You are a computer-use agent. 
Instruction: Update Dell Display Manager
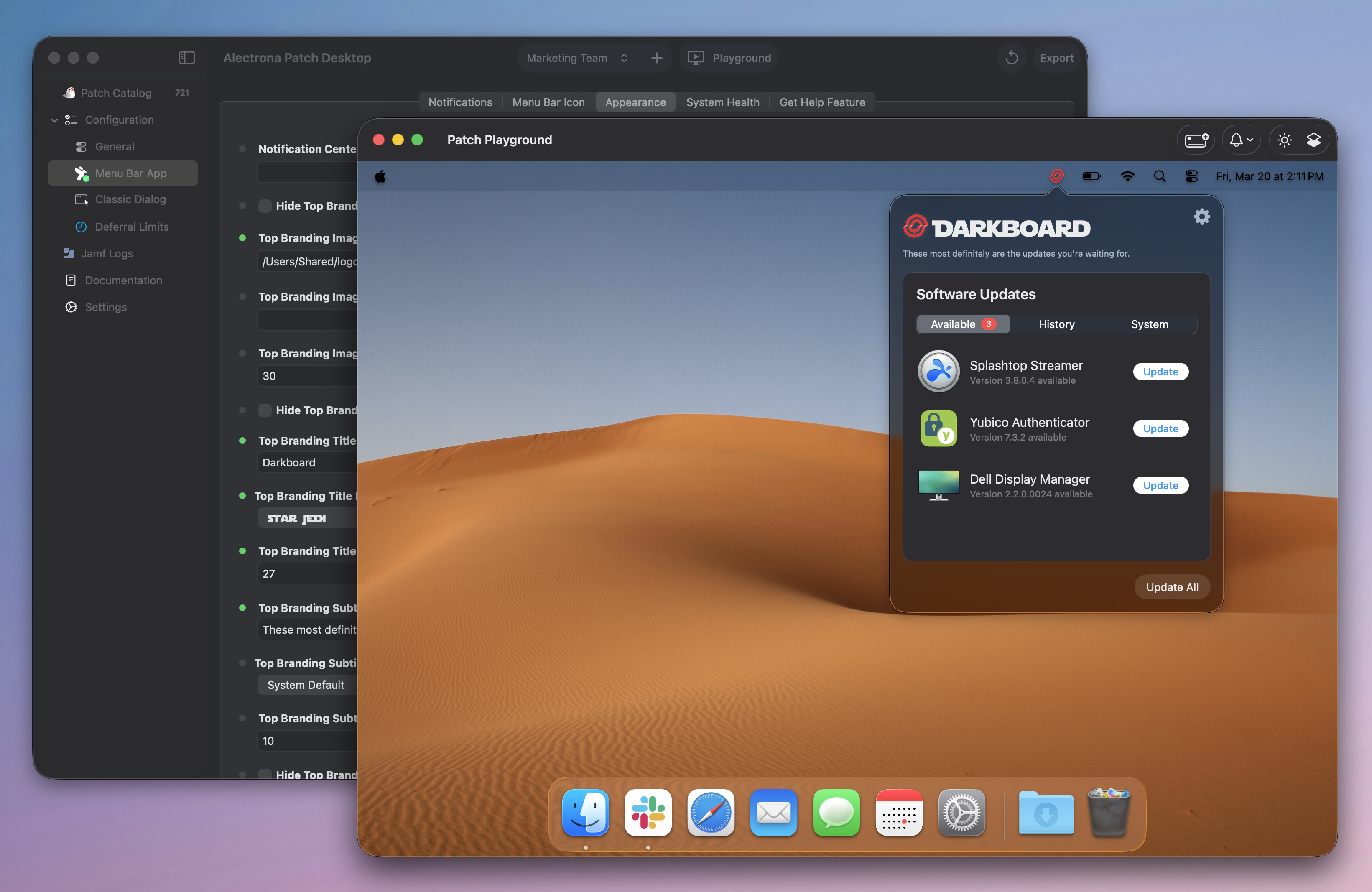(x=1160, y=485)
